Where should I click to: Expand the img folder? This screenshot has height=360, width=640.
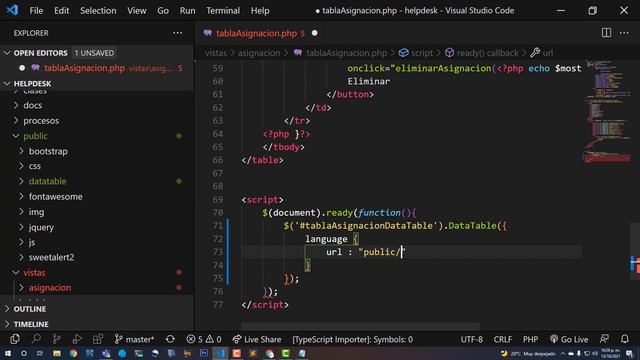pos(96,212)
